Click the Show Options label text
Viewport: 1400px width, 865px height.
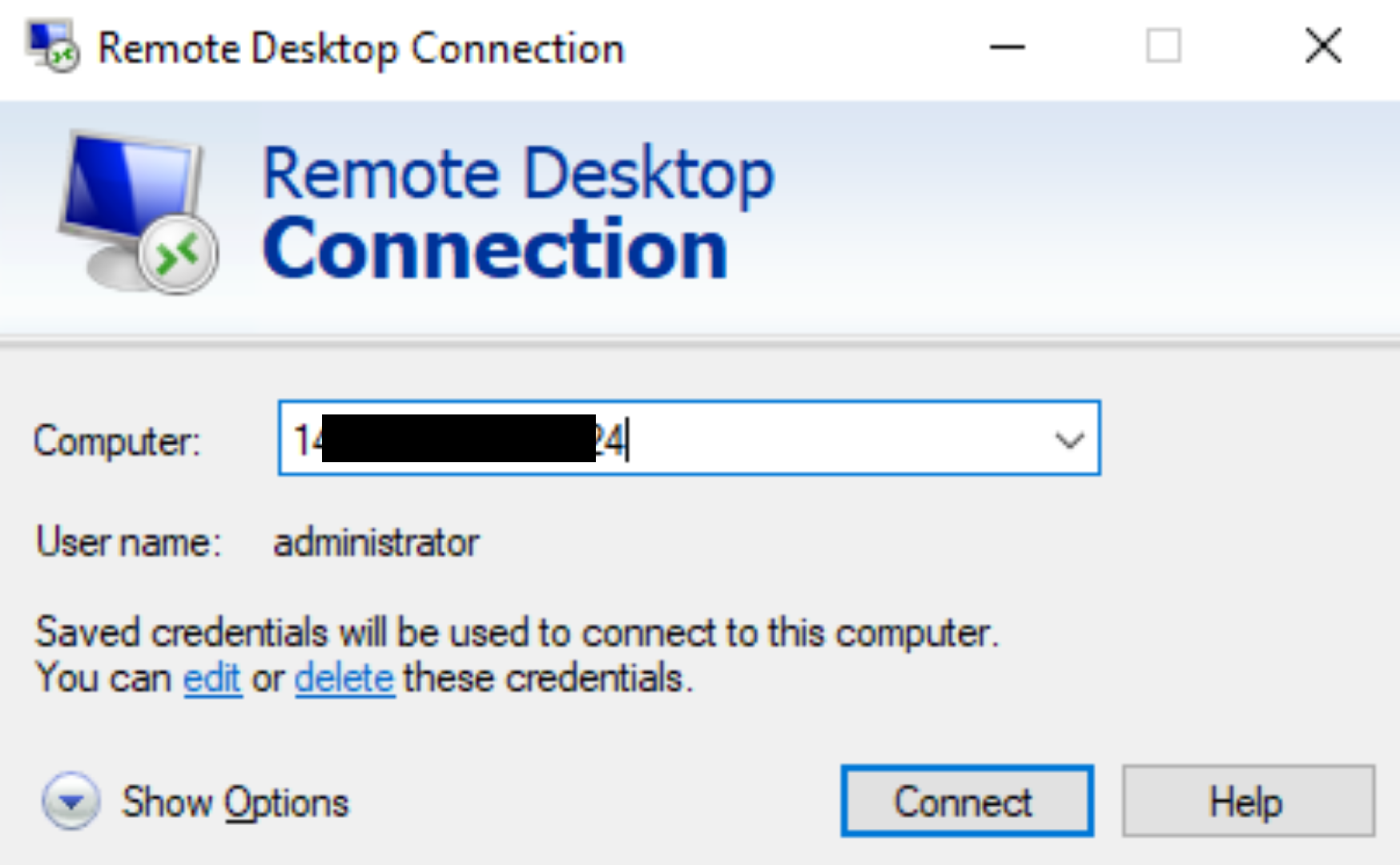coord(234,801)
